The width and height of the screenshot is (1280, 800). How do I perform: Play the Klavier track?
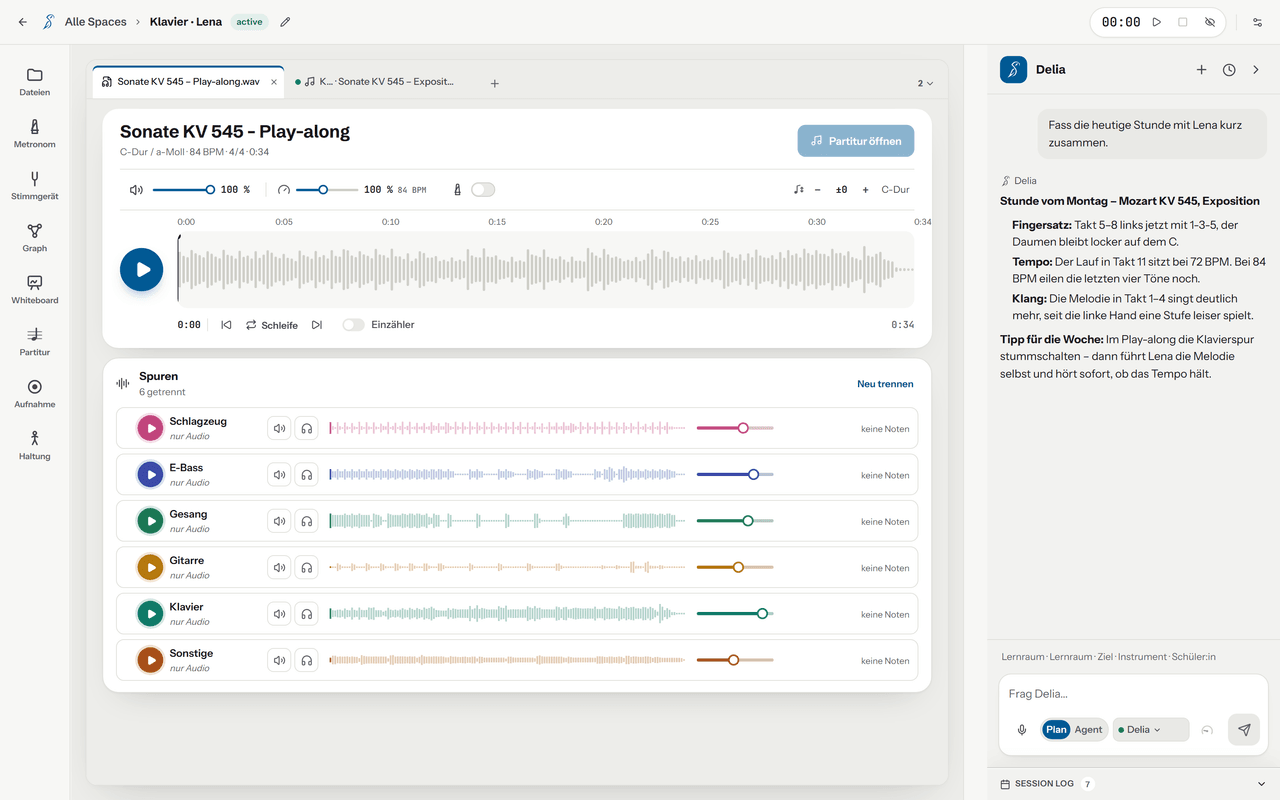click(151, 614)
